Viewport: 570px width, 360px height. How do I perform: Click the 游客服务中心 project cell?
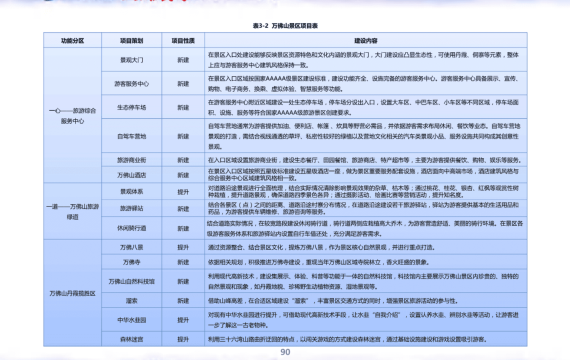point(132,84)
